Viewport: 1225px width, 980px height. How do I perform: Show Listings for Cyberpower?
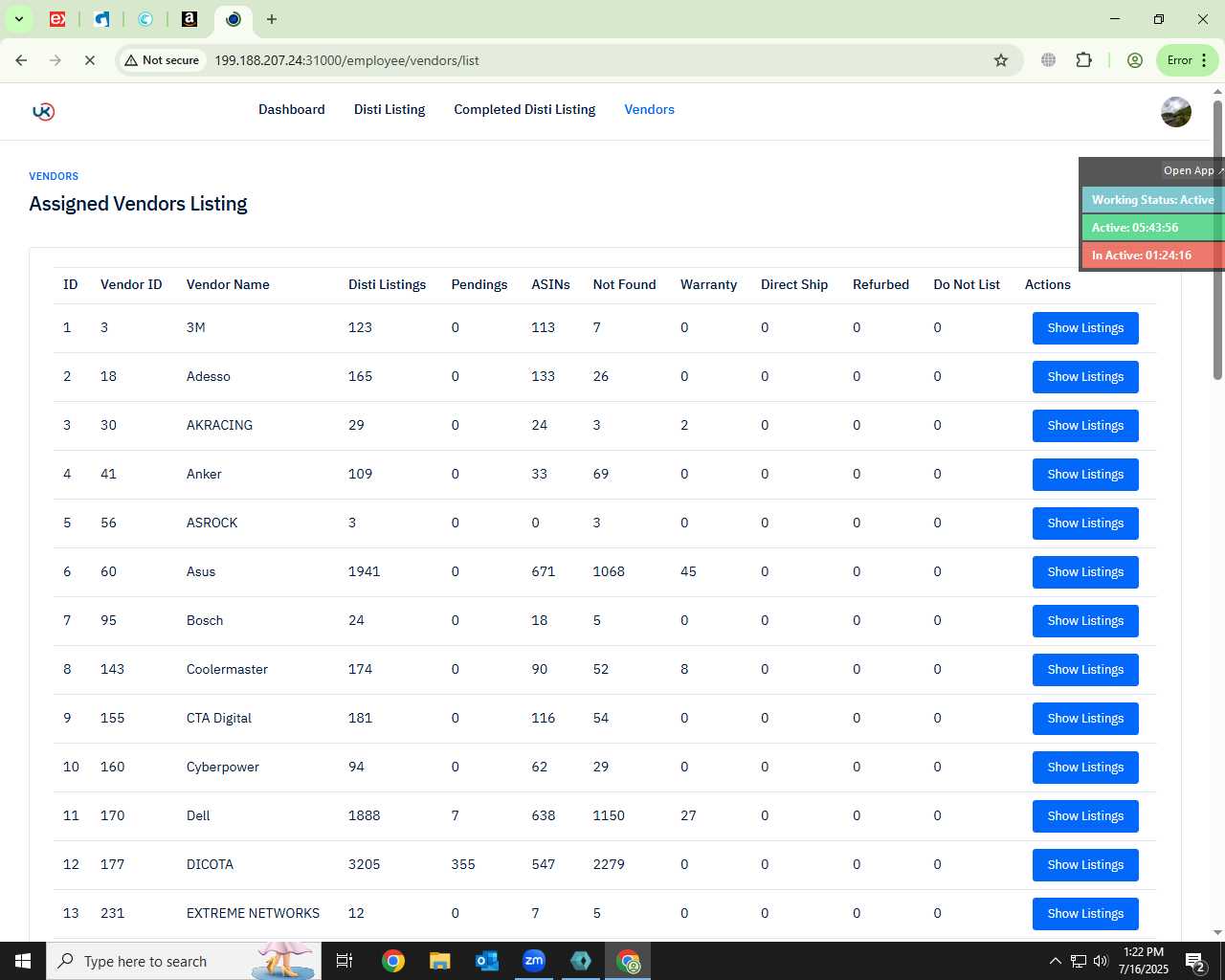pos(1085,768)
